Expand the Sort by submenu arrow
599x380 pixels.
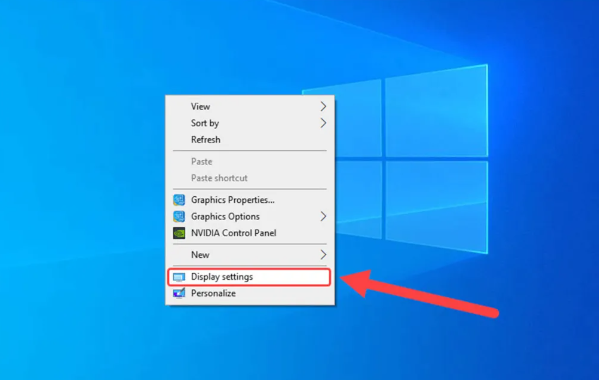point(323,123)
